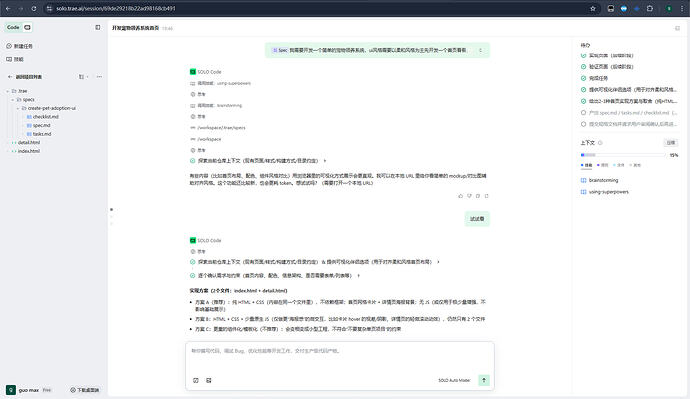Viewport: 690px width, 399px height.
Task: Click the short green user reply bubble
Action: [x=477, y=219]
